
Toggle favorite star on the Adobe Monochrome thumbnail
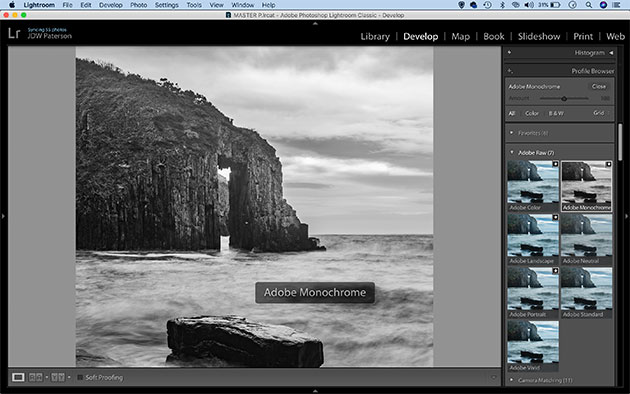pos(608,164)
